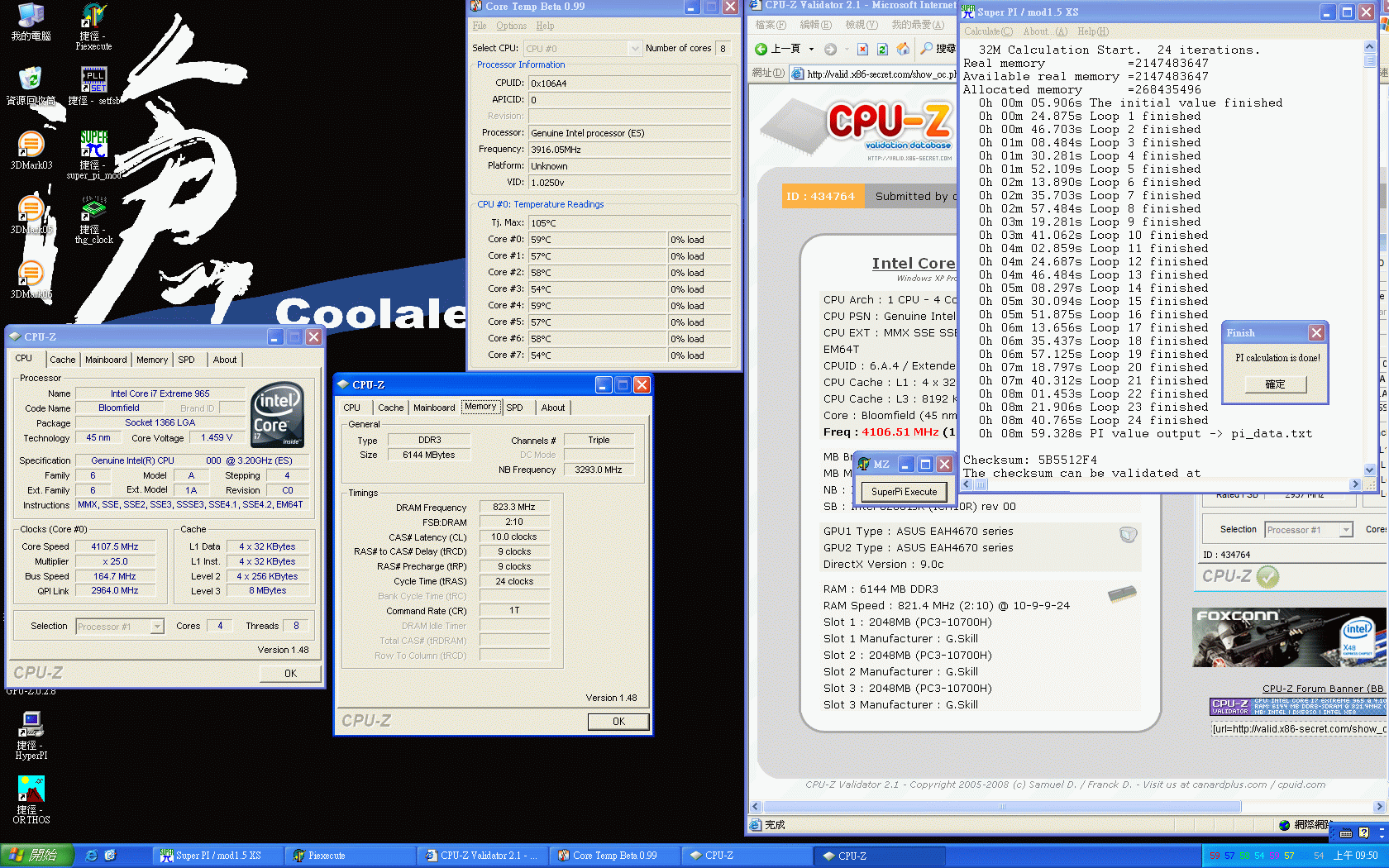Open the Calculate menu in Super PI

[989, 31]
